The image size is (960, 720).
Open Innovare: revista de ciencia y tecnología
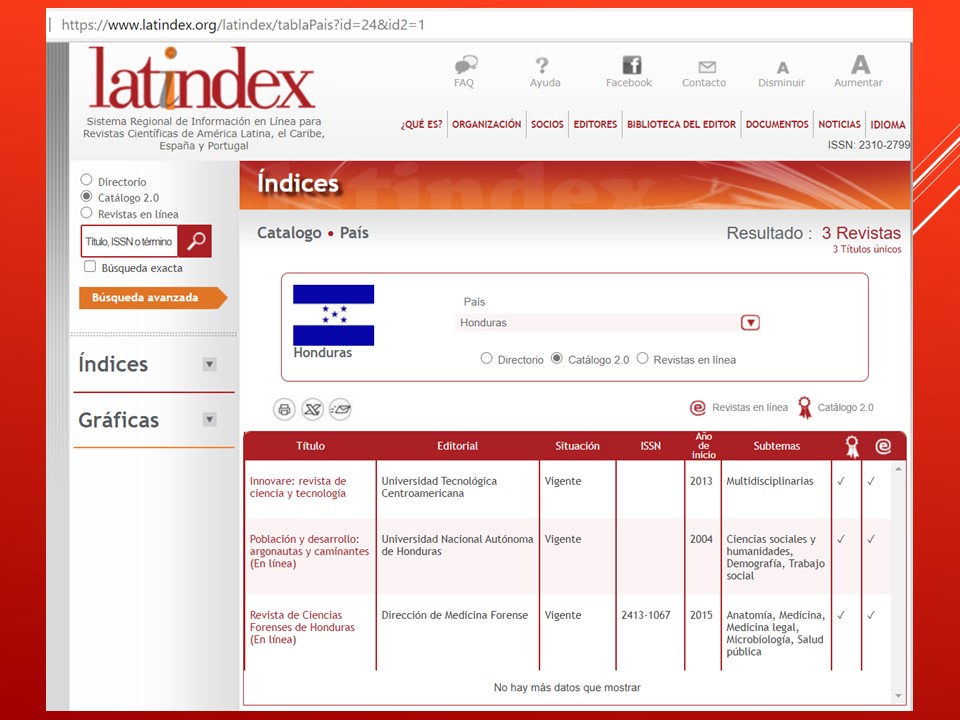point(298,487)
